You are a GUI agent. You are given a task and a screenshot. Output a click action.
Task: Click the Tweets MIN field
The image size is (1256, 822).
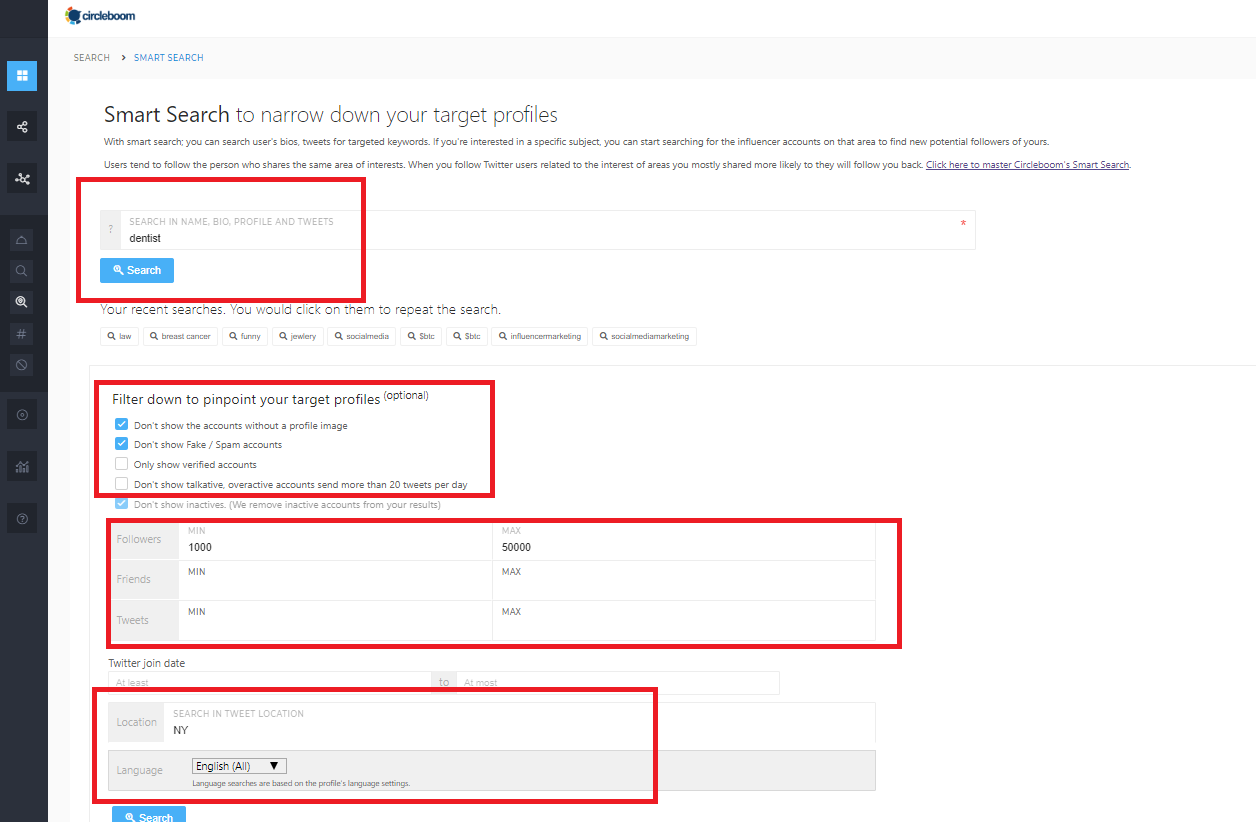coord(336,620)
